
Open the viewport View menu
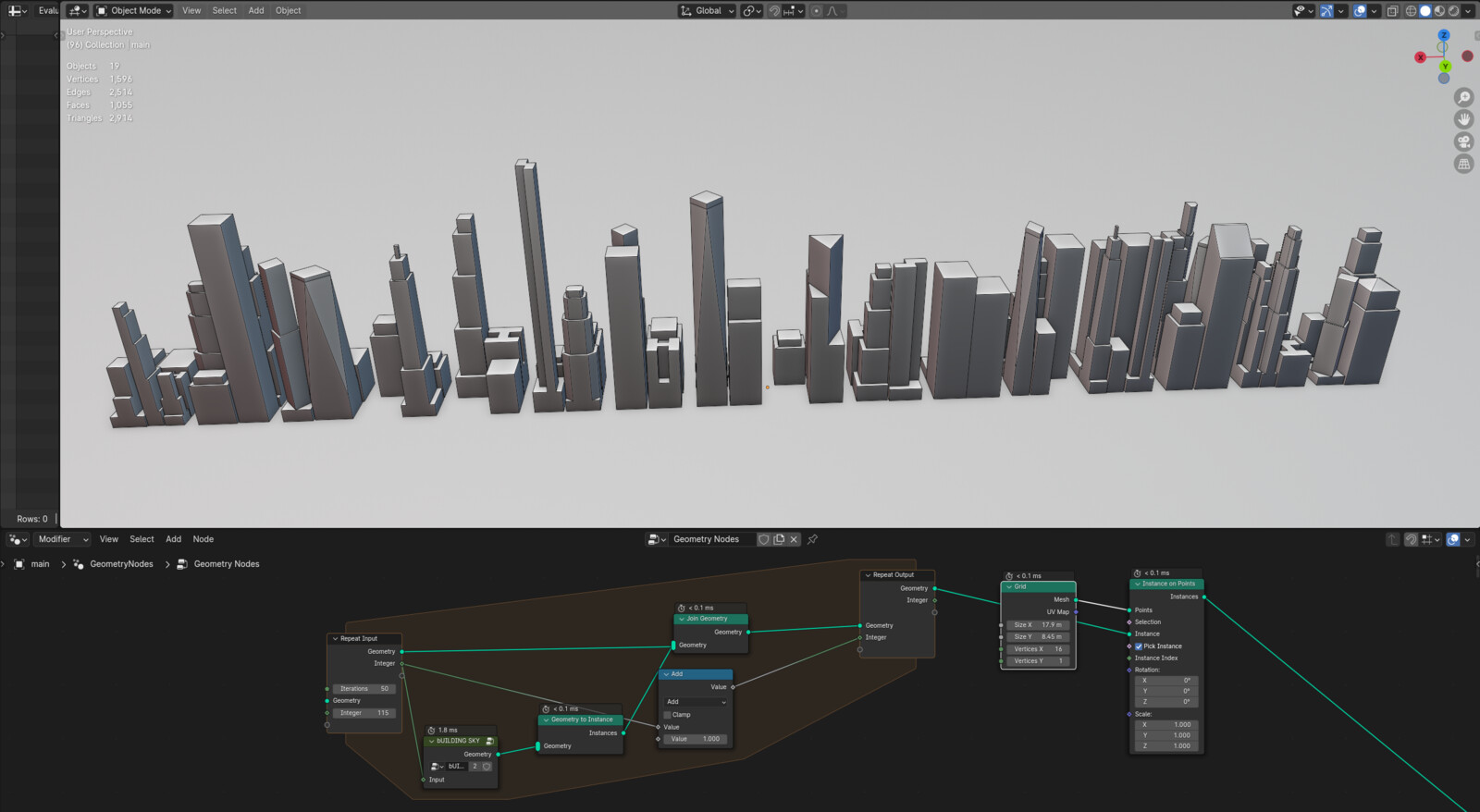pos(191,10)
